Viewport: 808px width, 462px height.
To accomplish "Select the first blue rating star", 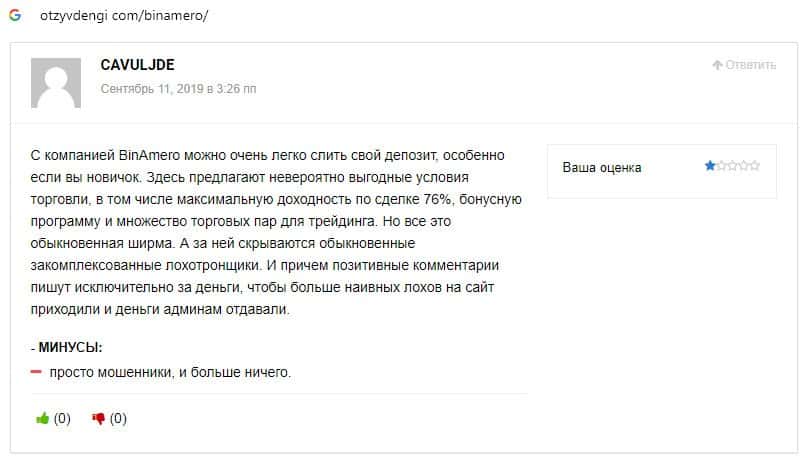I will point(710,166).
